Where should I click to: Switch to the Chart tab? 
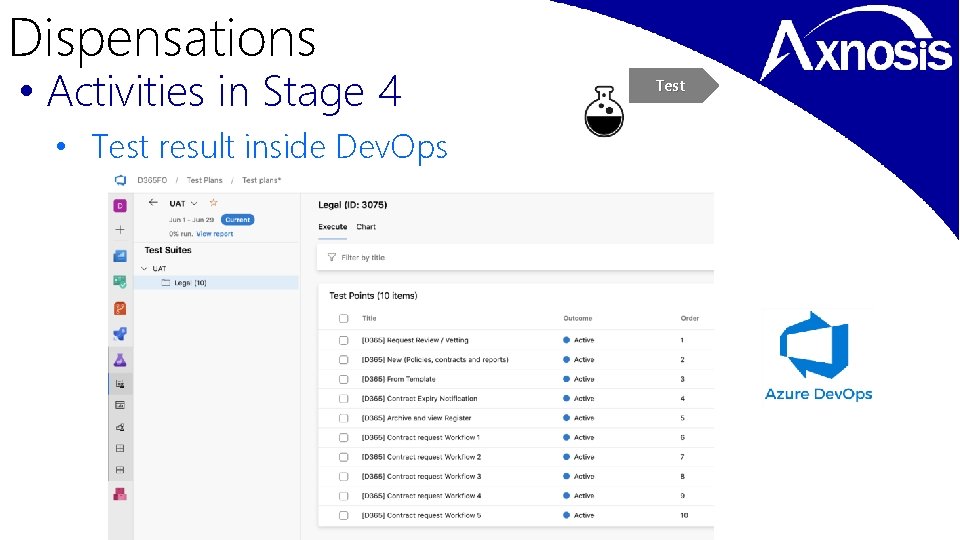tap(366, 227)
